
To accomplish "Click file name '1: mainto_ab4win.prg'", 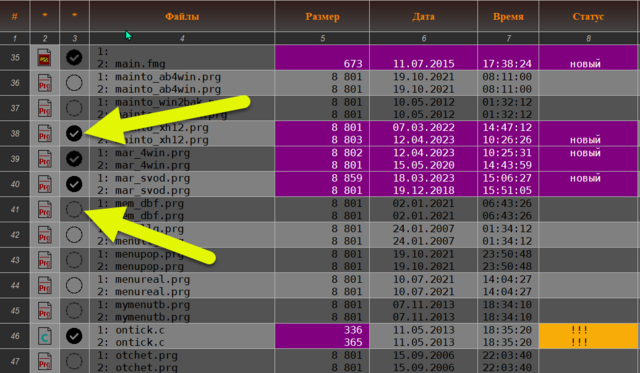I will [159, 77].
